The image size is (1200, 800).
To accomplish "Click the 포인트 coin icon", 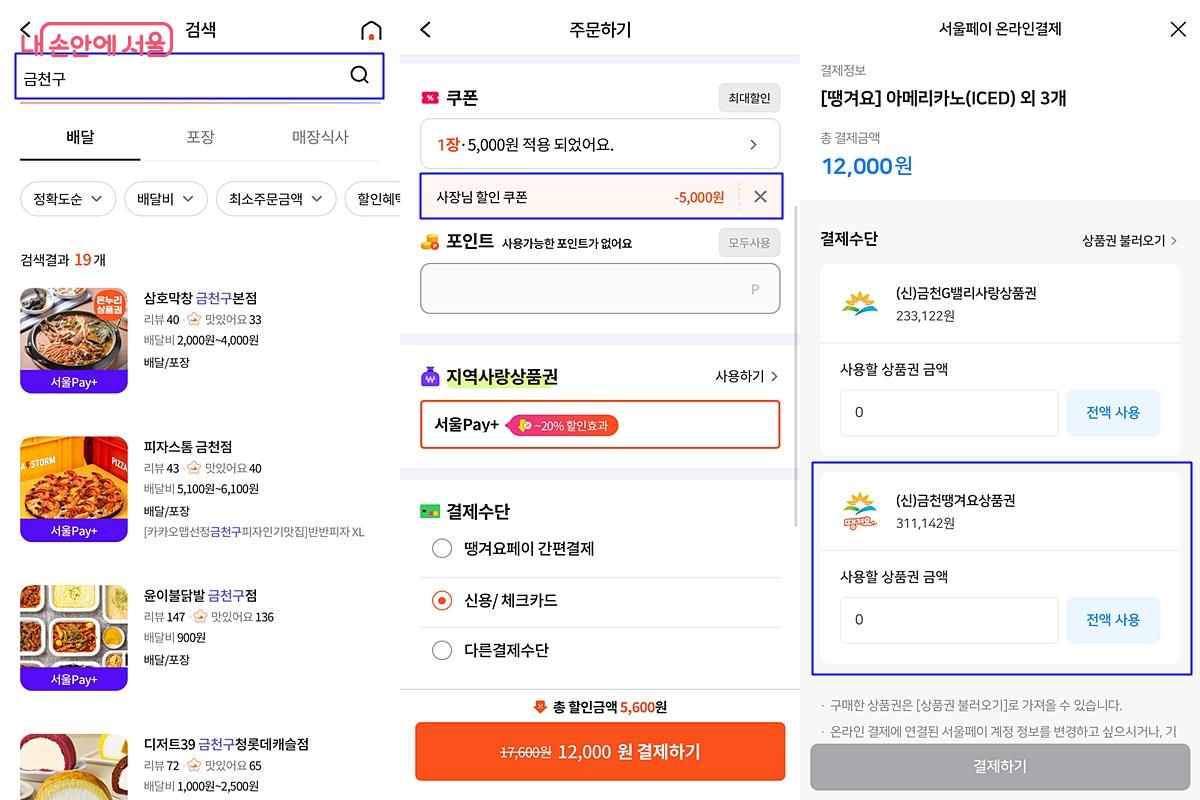I will 428,241.
